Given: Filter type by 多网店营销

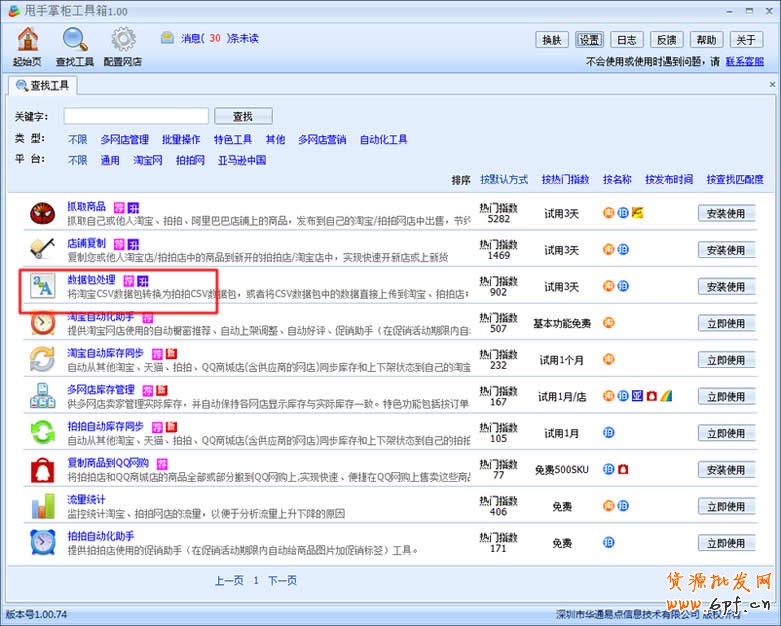Looking at the screenshot, I should click(322, 139).
